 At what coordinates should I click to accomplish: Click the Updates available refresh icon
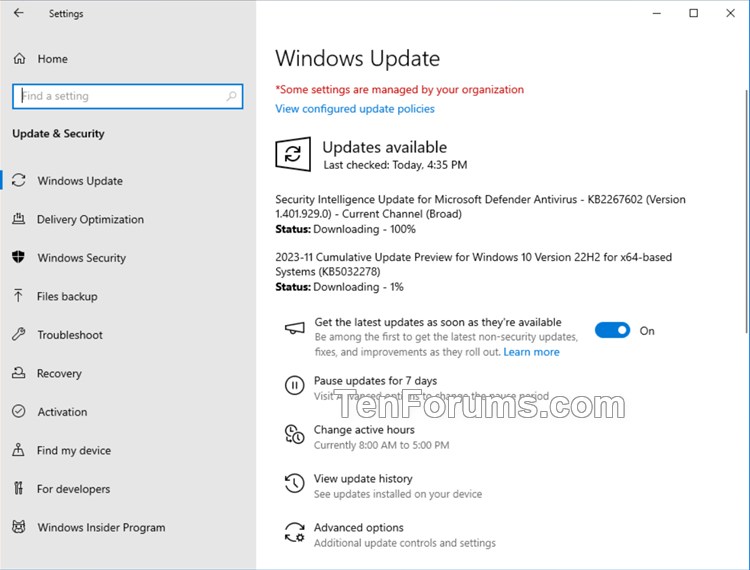(293, 154)
